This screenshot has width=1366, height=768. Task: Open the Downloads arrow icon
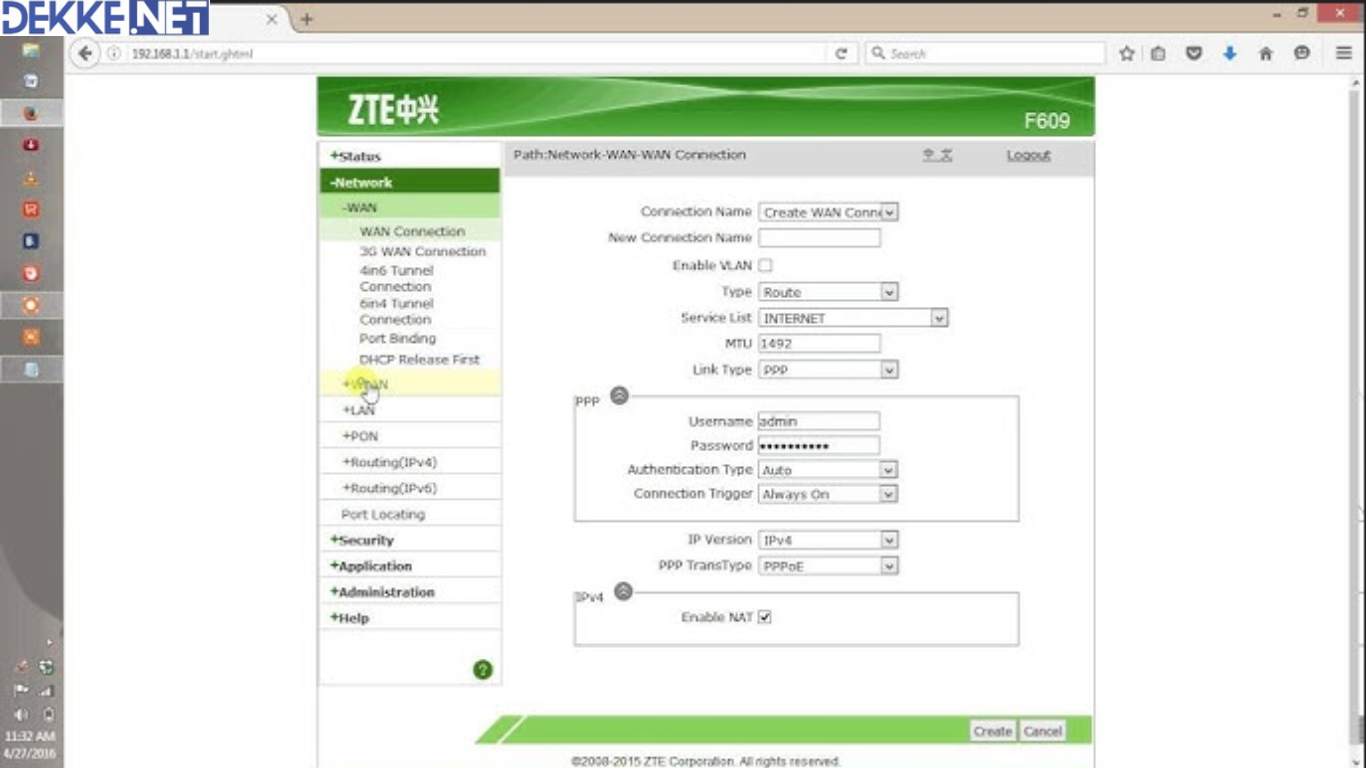pyautogui.click(x=1230, y=54)
